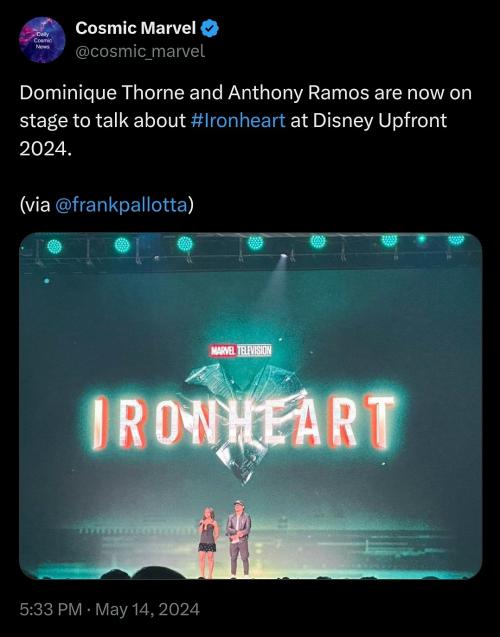Open the @cosmic_marvel handle
Screen dimensions: 500x637
pos(140,52)
